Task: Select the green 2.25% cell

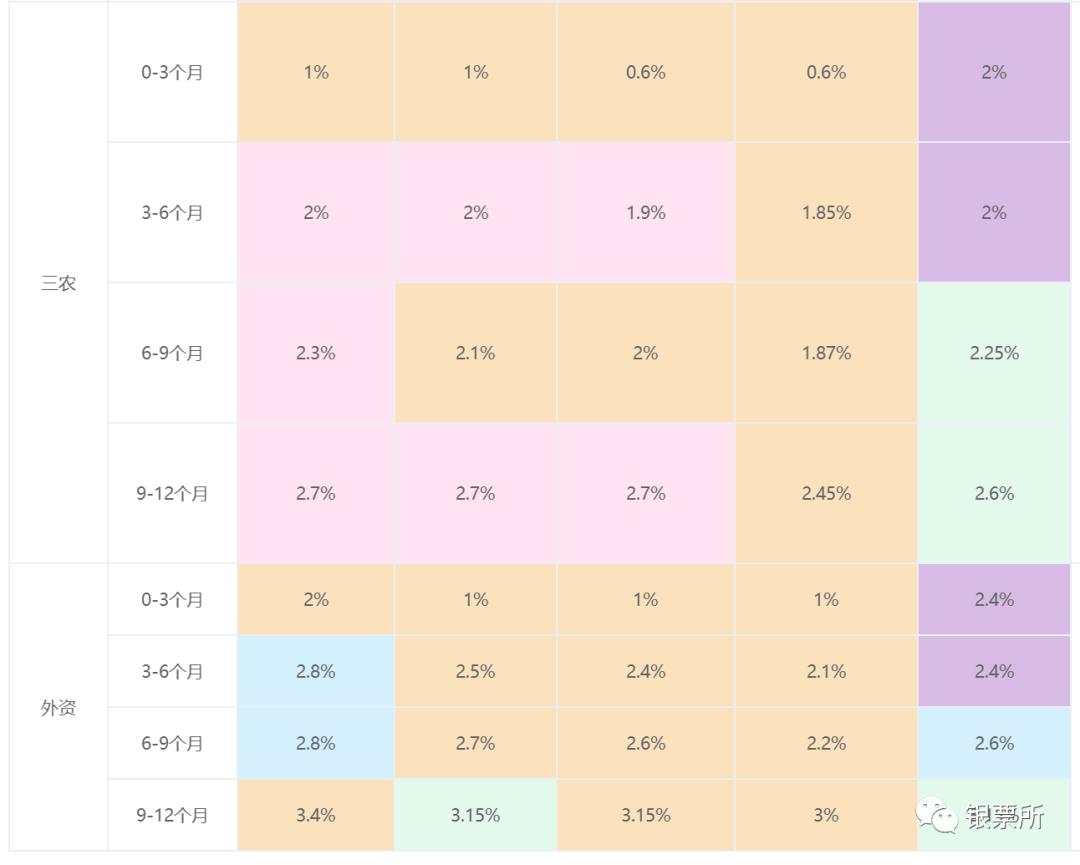Action: (994, 353)
